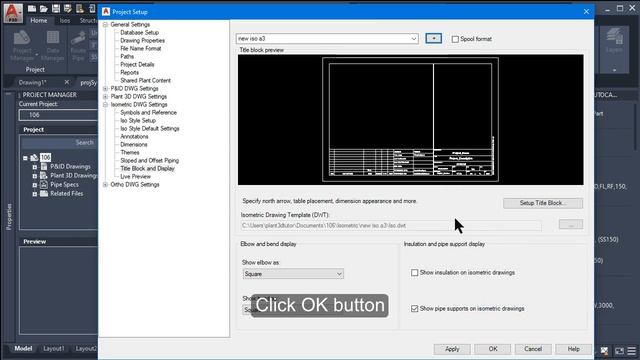
Task: Expand the Plant 3D DWG Settings node
Action: coord(105,97)
